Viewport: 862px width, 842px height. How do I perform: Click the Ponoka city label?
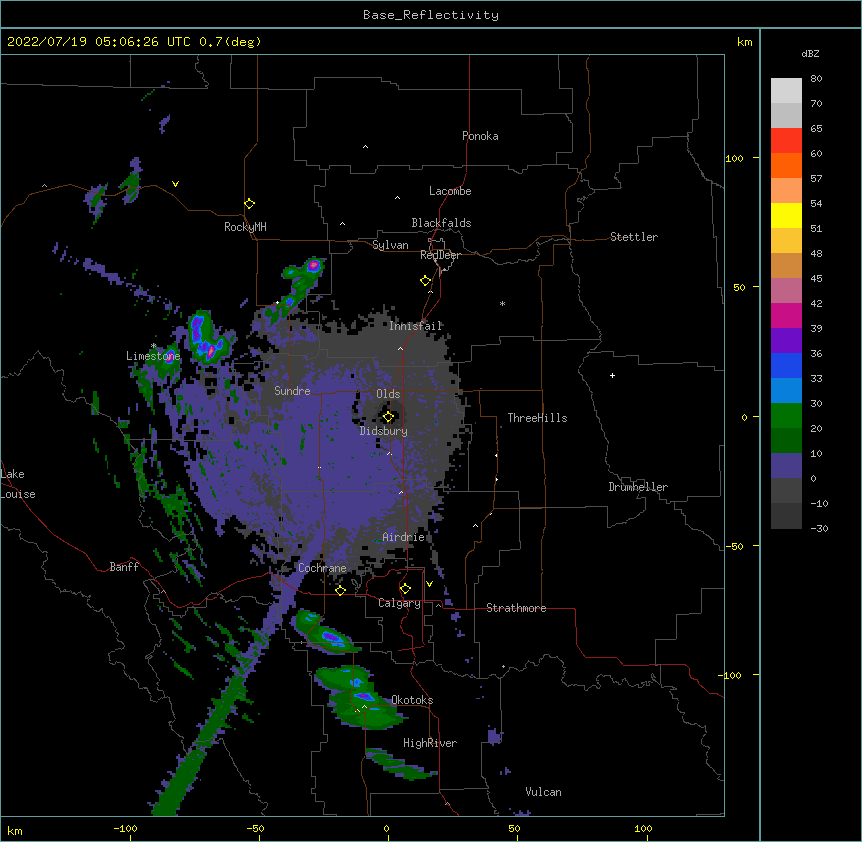480,136
